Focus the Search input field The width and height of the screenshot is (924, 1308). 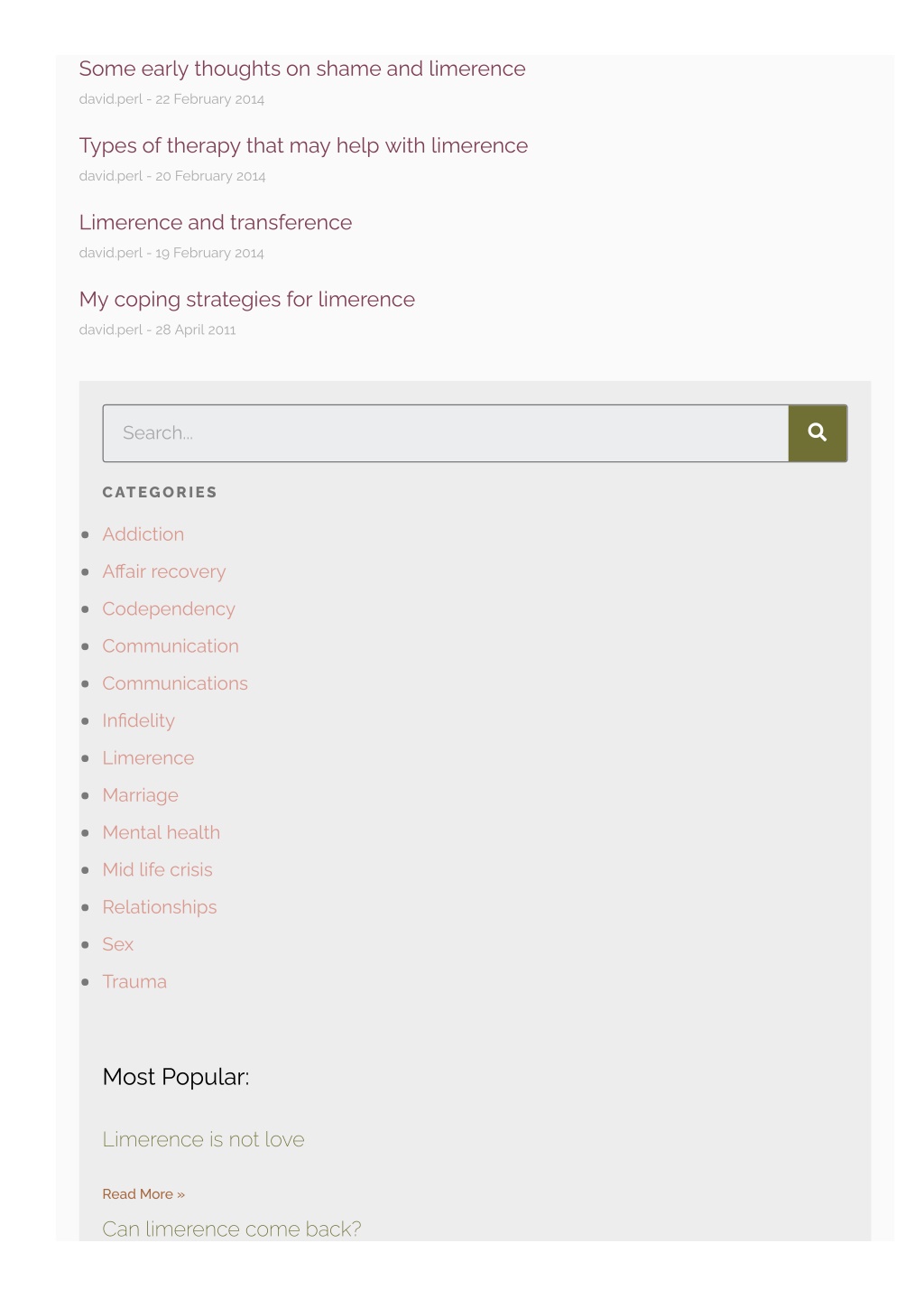pyautogui.click(x=446, y=433)
